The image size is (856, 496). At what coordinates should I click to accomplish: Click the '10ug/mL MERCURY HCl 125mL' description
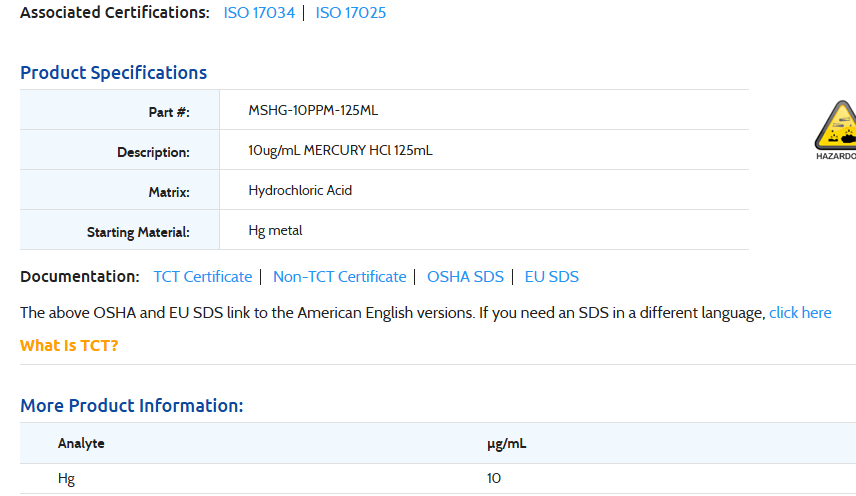[340, 151]
